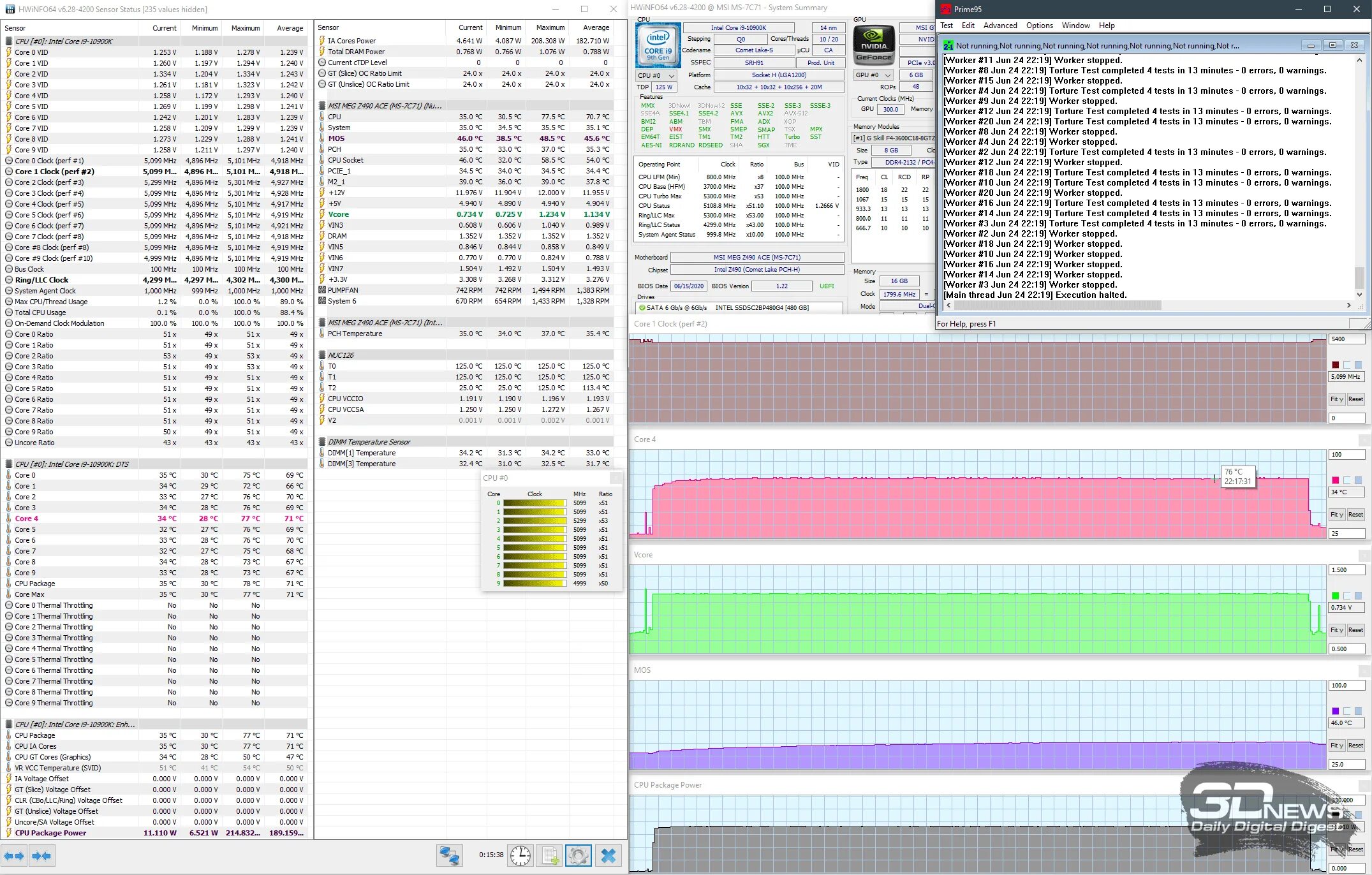Image resolution: width=1372 pixels, height=875 pixels.
Task: Click the SATA drive green status icon
Action: point(642,307)
